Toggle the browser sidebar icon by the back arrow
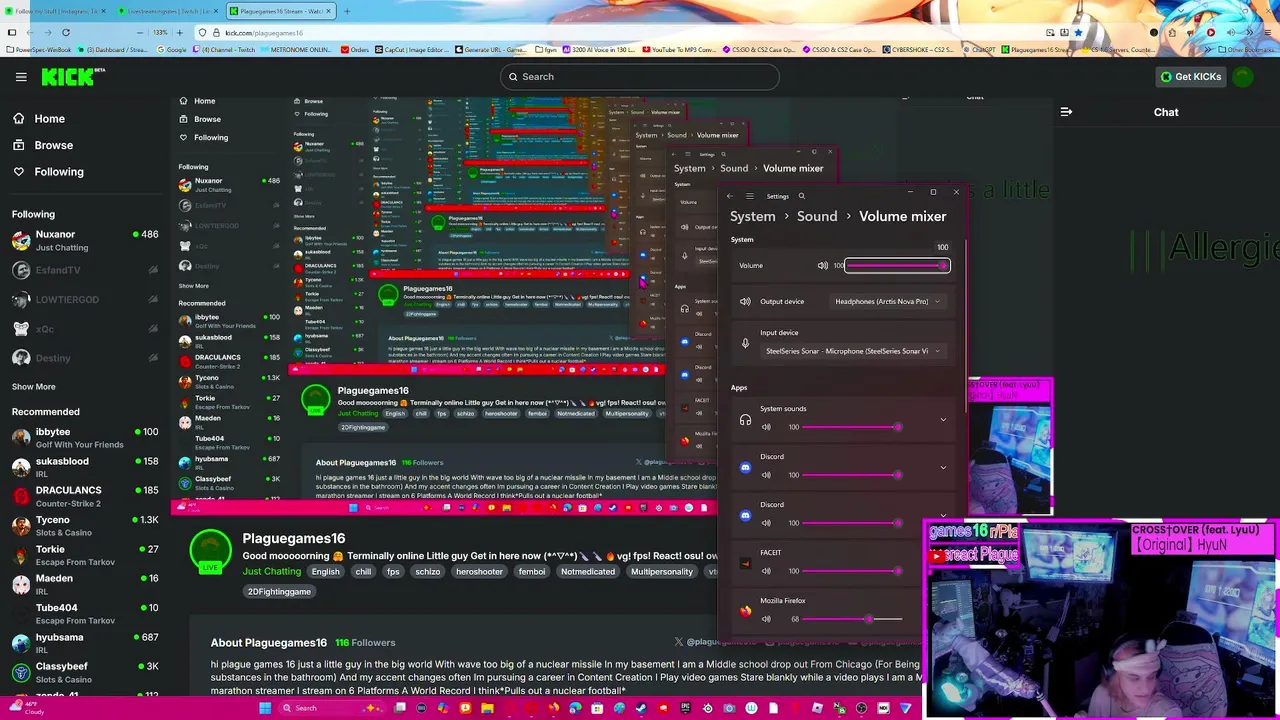Image resolution: width=1280 pixels, height=720 pixels. pyautogui.click(x=11, y=32)
